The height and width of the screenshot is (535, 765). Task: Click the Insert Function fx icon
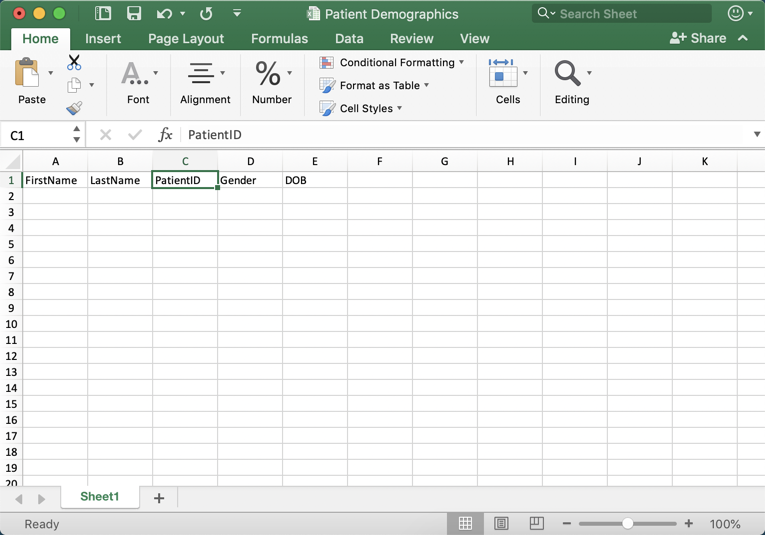pyautogui.click(x=165, y=135)
